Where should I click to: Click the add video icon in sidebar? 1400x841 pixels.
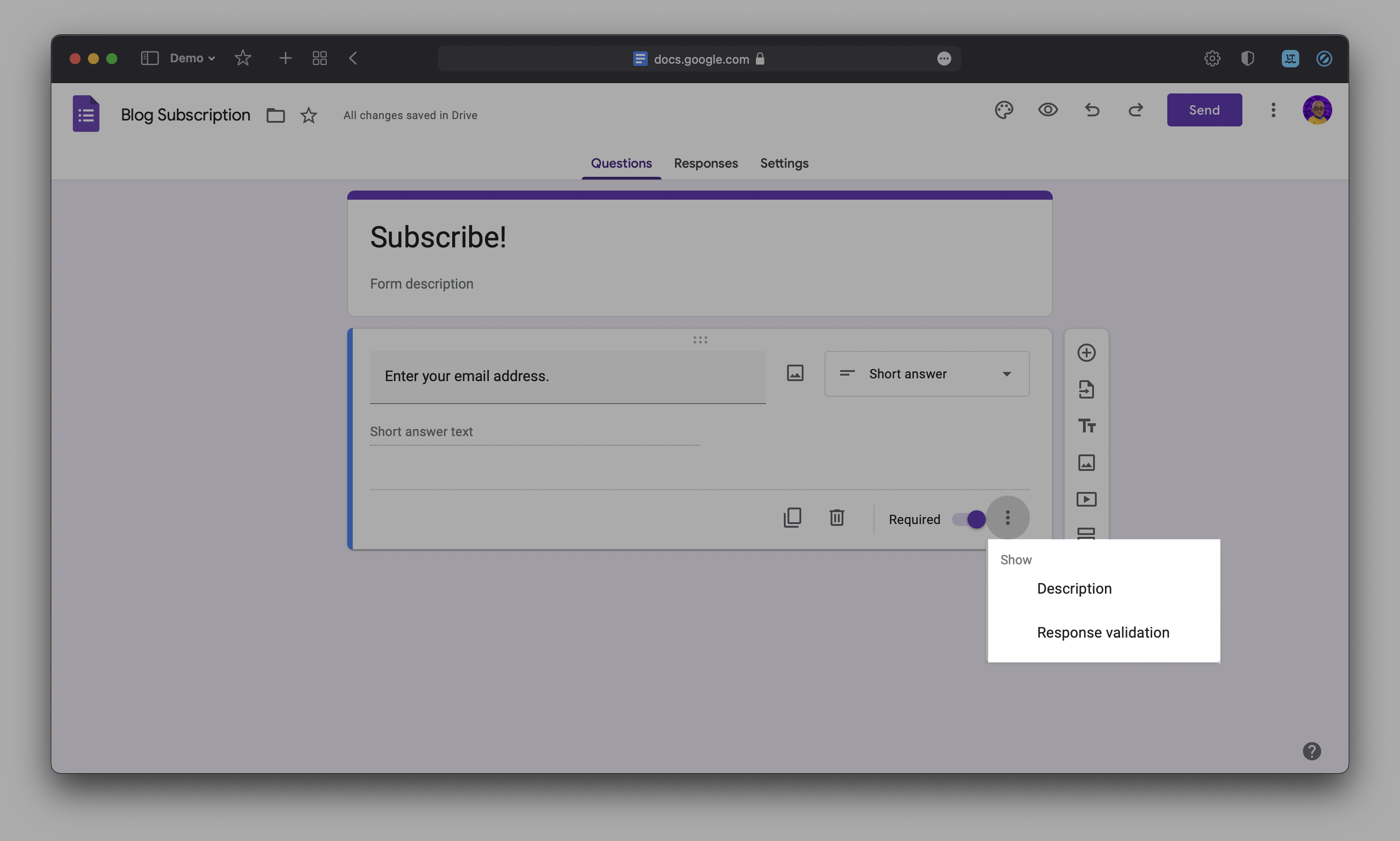[1086, 499]
